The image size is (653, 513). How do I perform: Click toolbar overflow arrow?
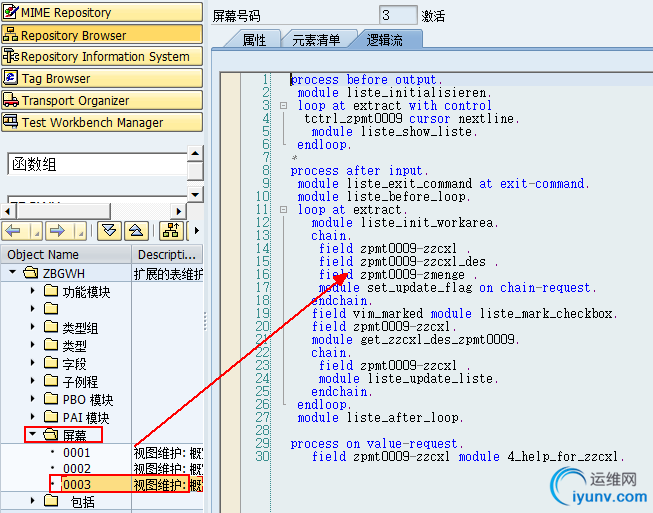tap(197, 231)
